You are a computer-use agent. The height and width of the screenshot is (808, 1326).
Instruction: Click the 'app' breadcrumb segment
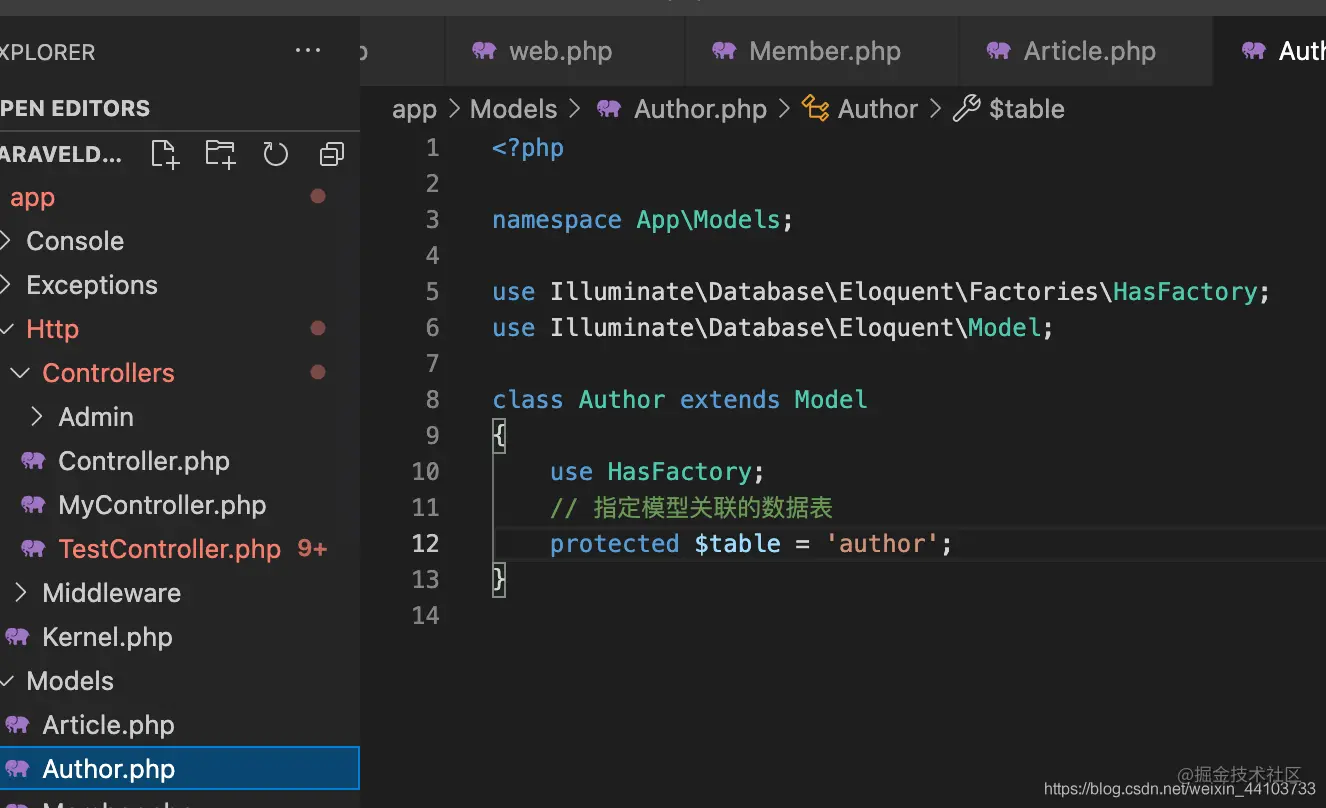pyautogui.click(x=414, y=109)
